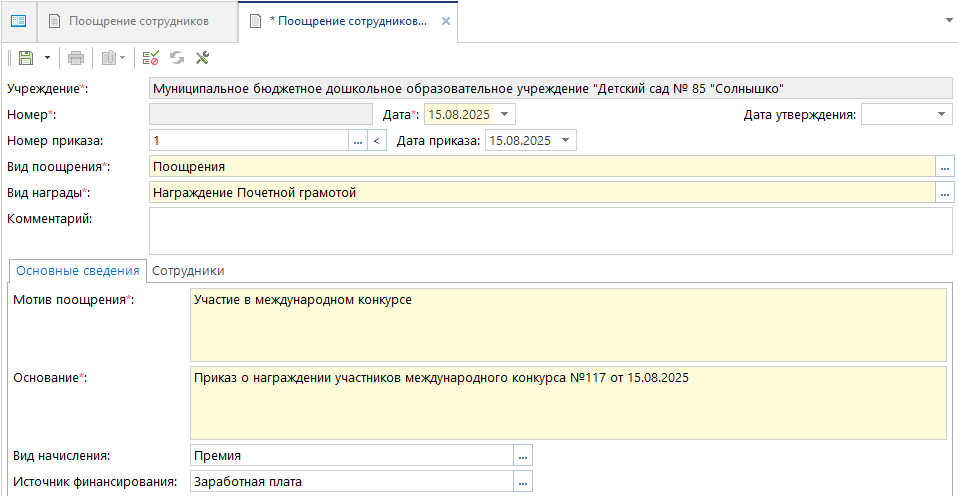Click the '<' button beside Номер приказа
The height and width of the screenshot is (496, 958).
(x=377, y=141)
